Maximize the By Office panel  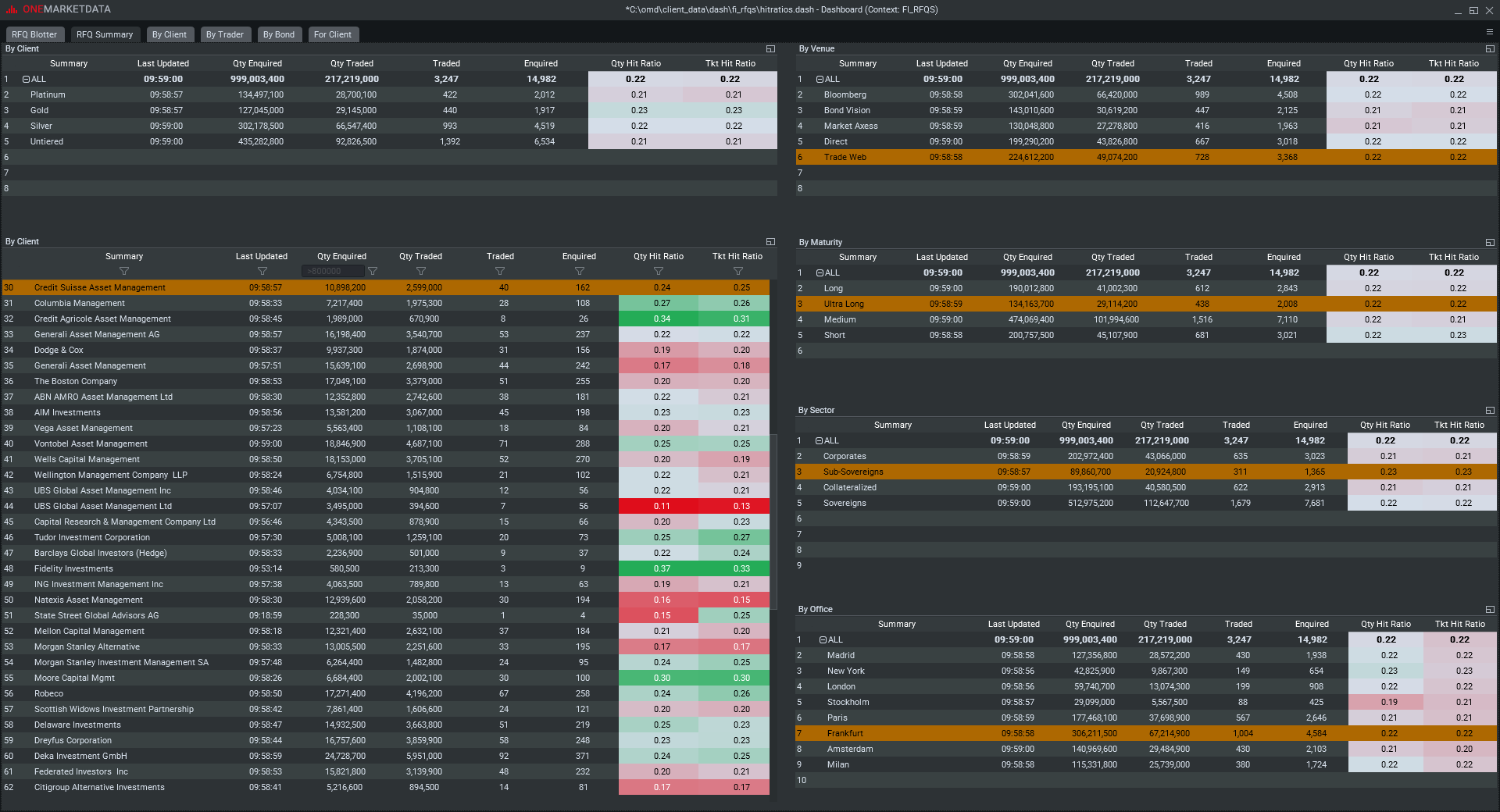[x=1489, y=609]
